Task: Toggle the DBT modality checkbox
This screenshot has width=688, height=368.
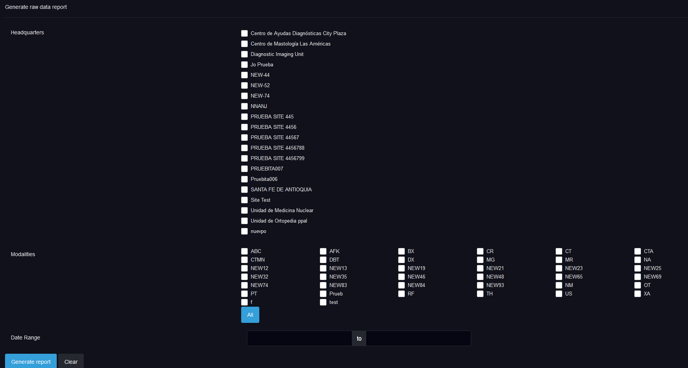Action: [323, 260]
